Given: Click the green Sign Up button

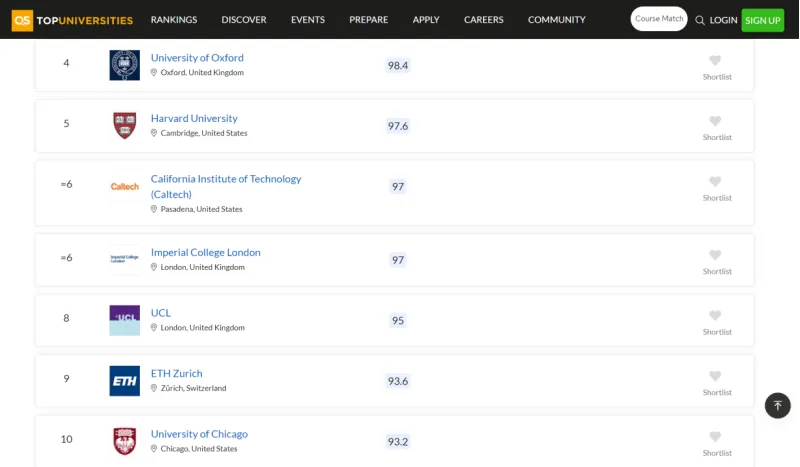Looking at the screenshot, I should [x=762, y=20].
